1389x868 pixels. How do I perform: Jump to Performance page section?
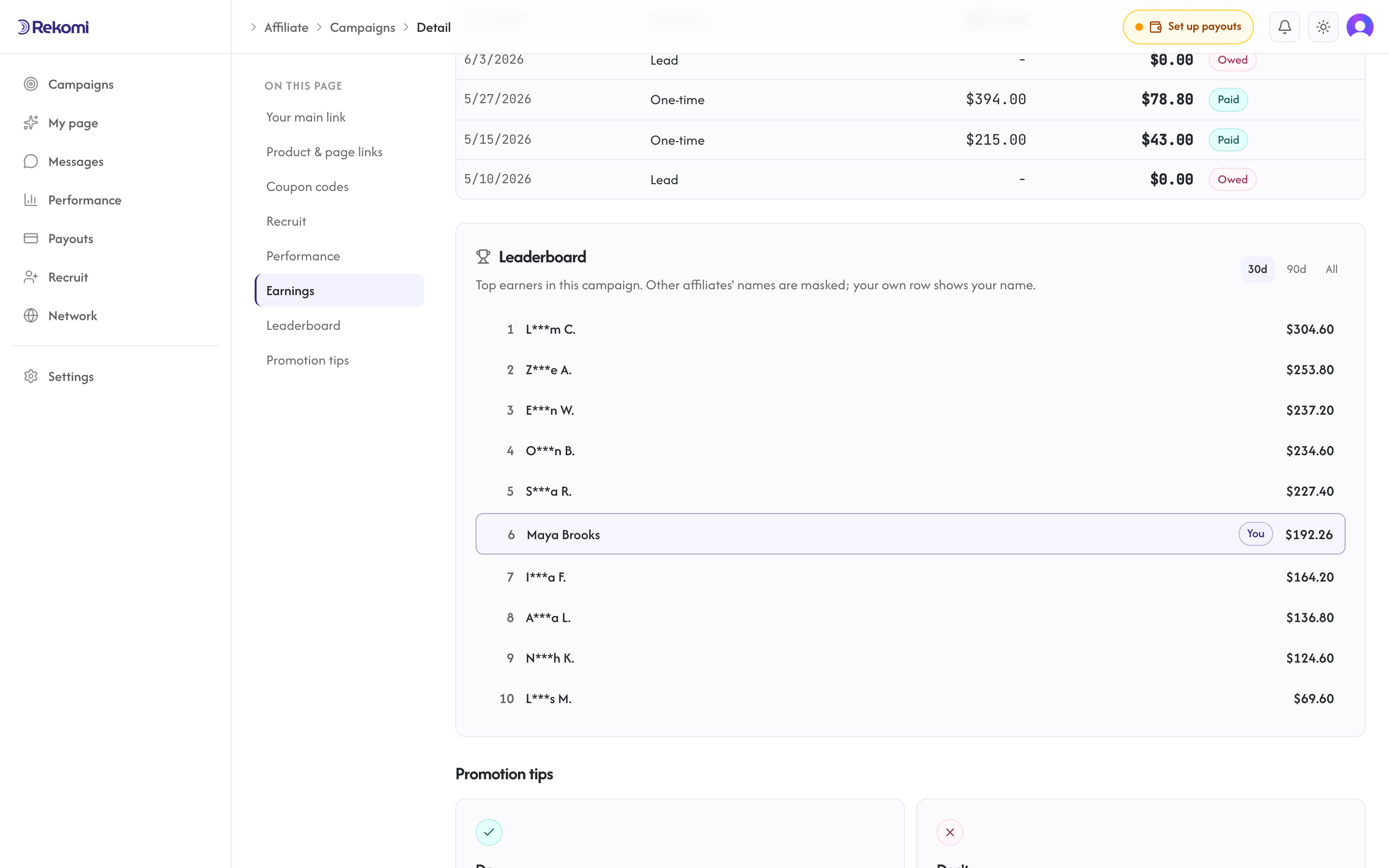[x=340, y=256]
